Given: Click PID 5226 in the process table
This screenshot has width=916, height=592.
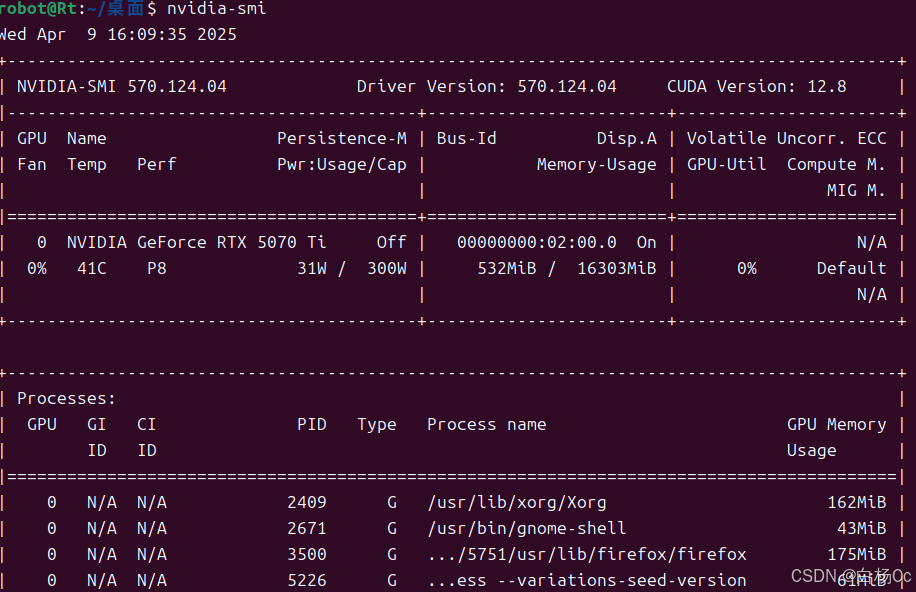Looking at the screenshot, I should [307, 580].
